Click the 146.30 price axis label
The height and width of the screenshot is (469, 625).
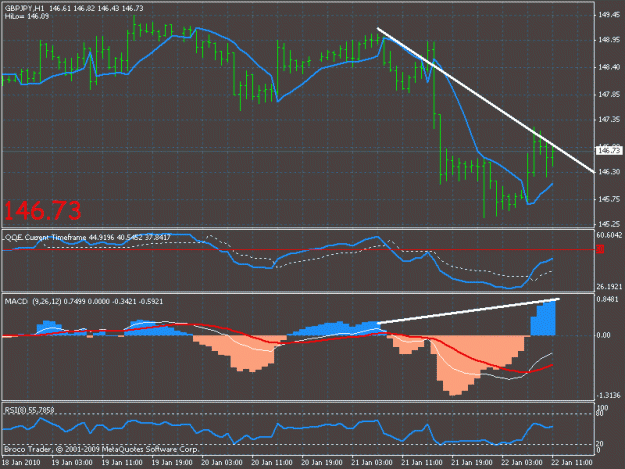(609, 172)
